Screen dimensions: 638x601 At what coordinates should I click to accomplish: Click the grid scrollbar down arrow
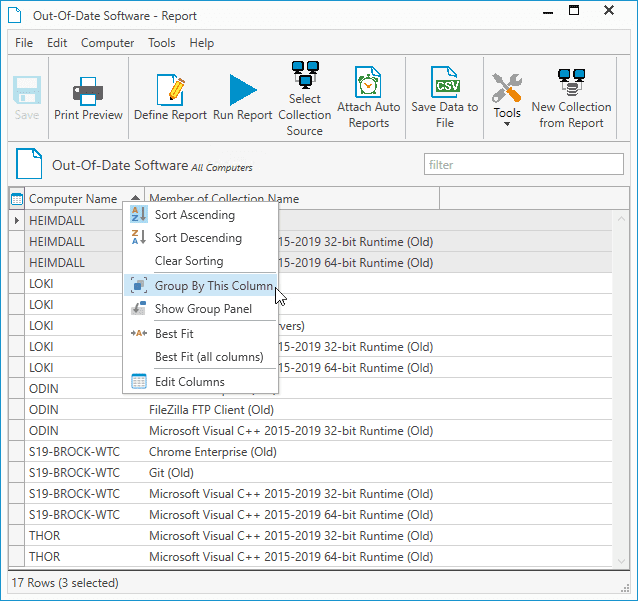[x=621, y=562]
